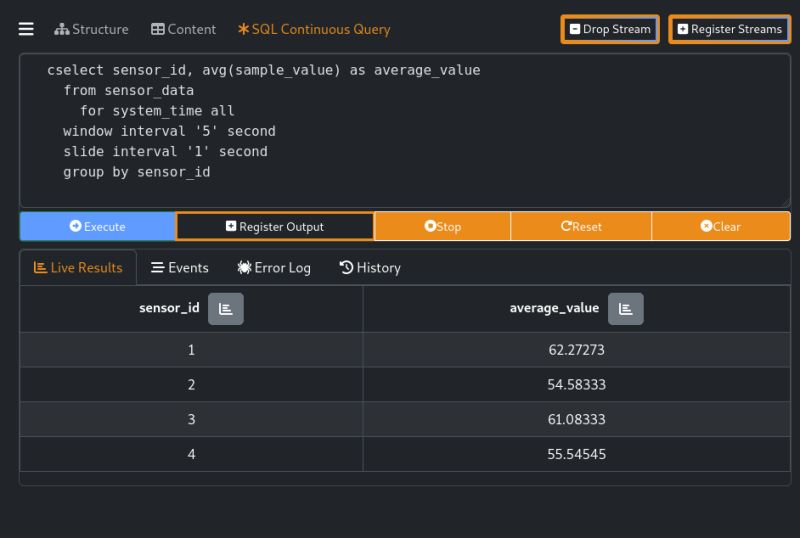Screen dimensions: 800x538
Task: Open the Live Results tab
Action: (x=78, y=267)
